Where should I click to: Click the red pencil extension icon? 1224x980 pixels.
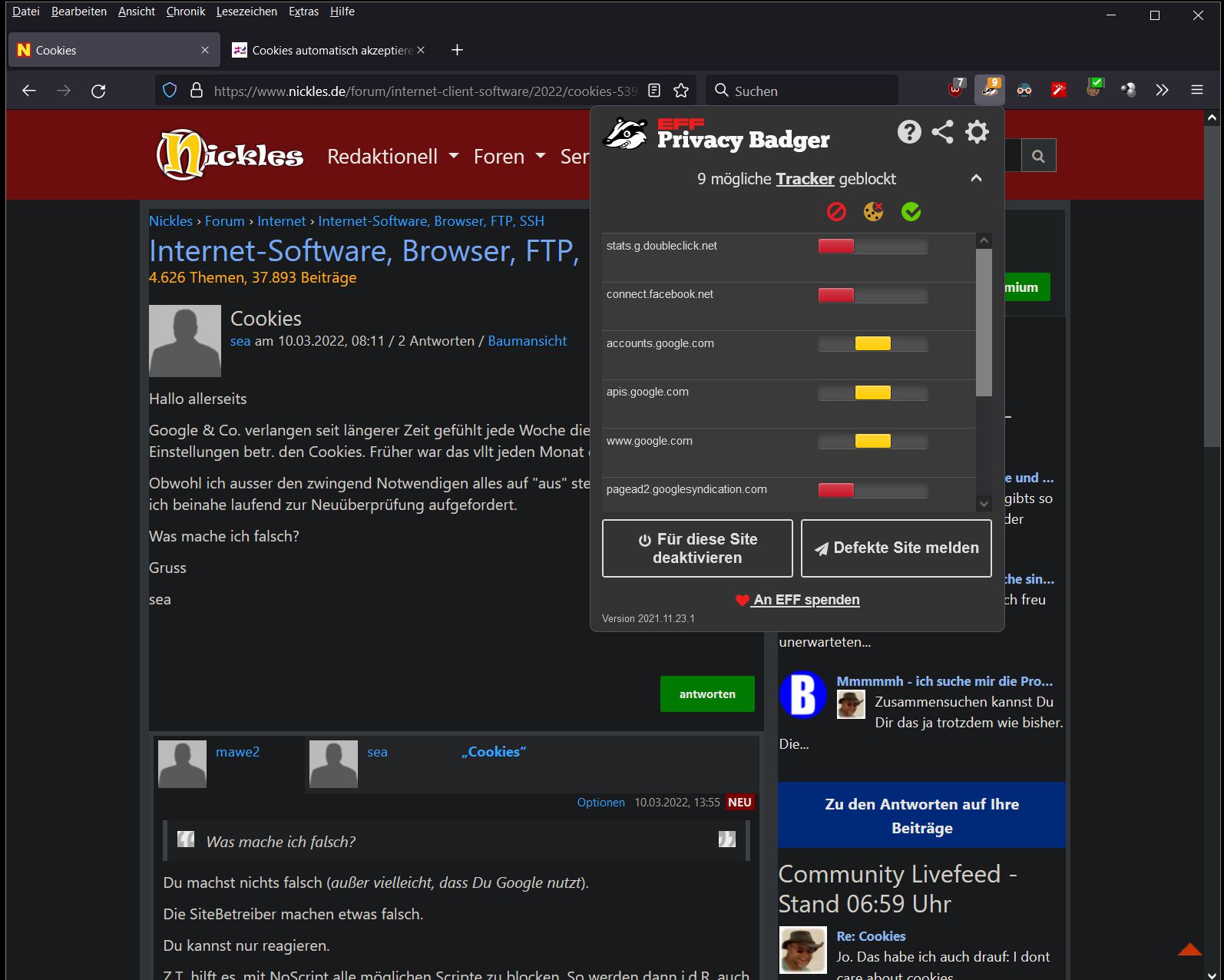1059,91
